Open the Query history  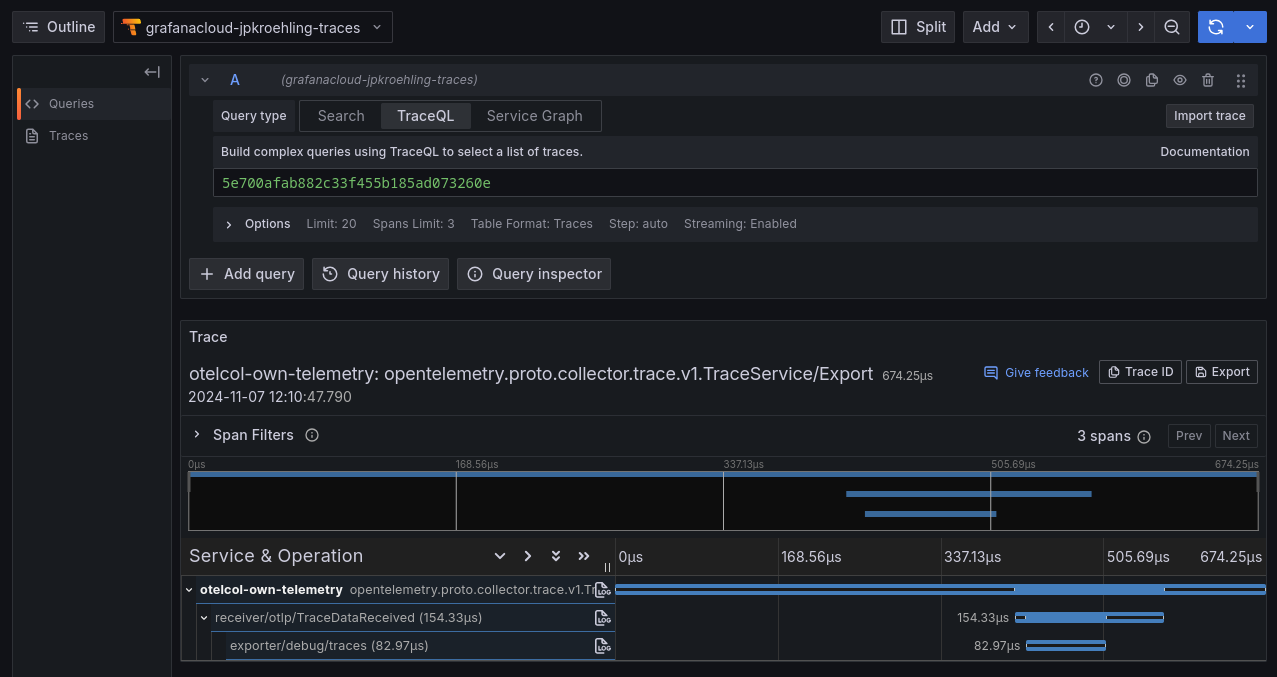380,273
